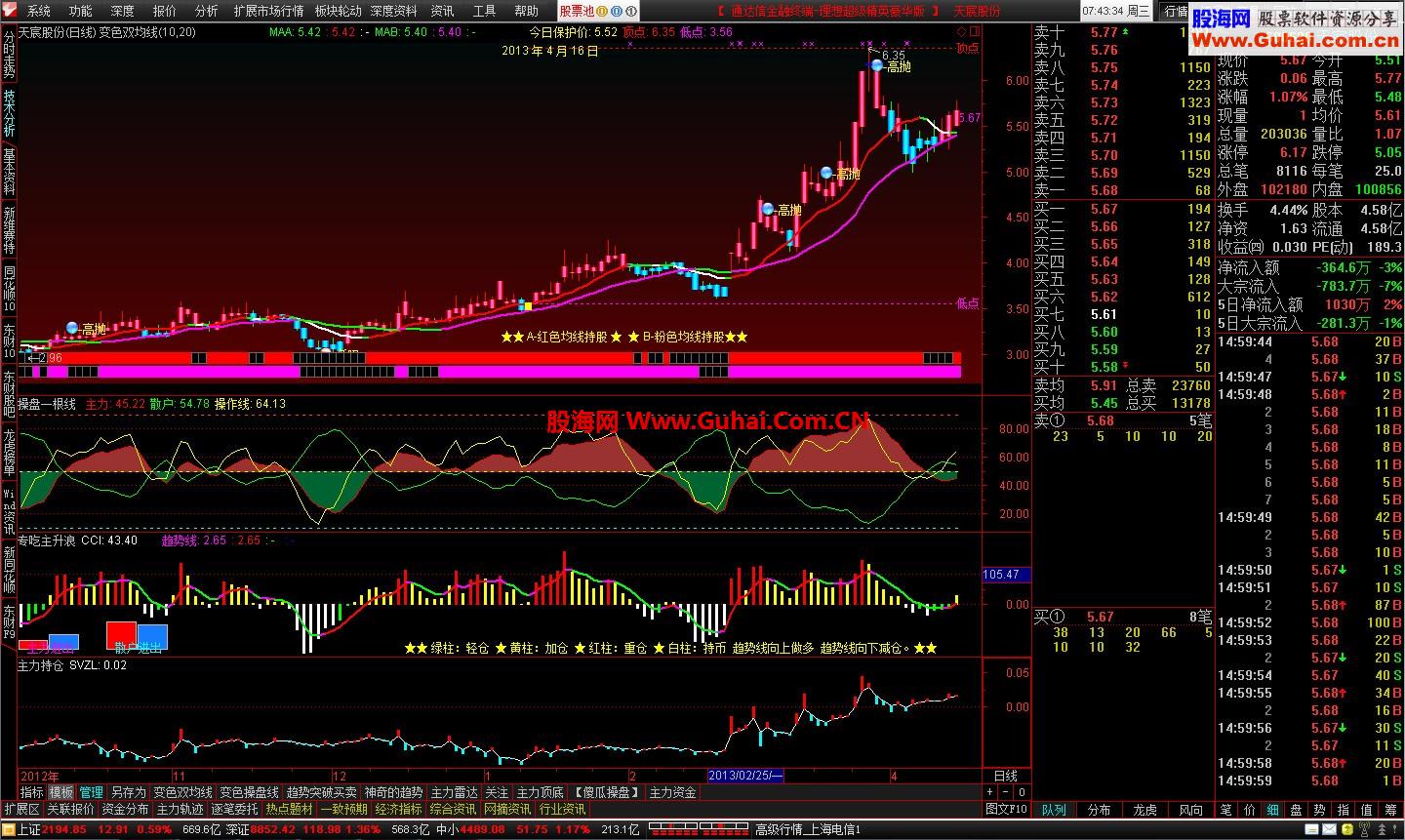Viewport: 1405px width, 840px height.
Task: Click the 图文F10 button
Action: tap(1007, 809)
